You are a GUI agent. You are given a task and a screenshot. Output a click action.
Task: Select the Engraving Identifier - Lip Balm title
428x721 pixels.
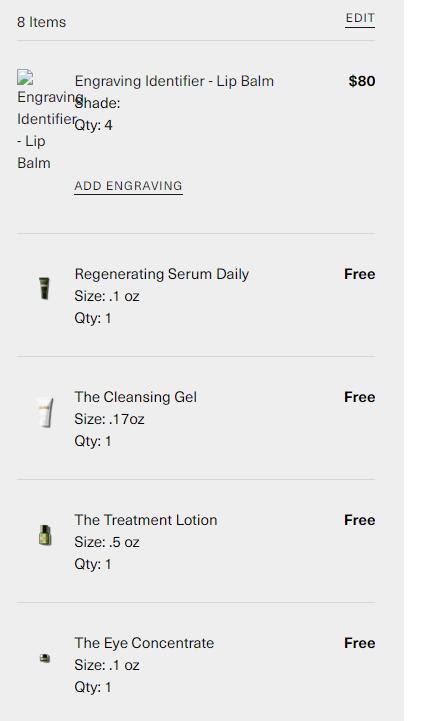[x=174, y=81]
